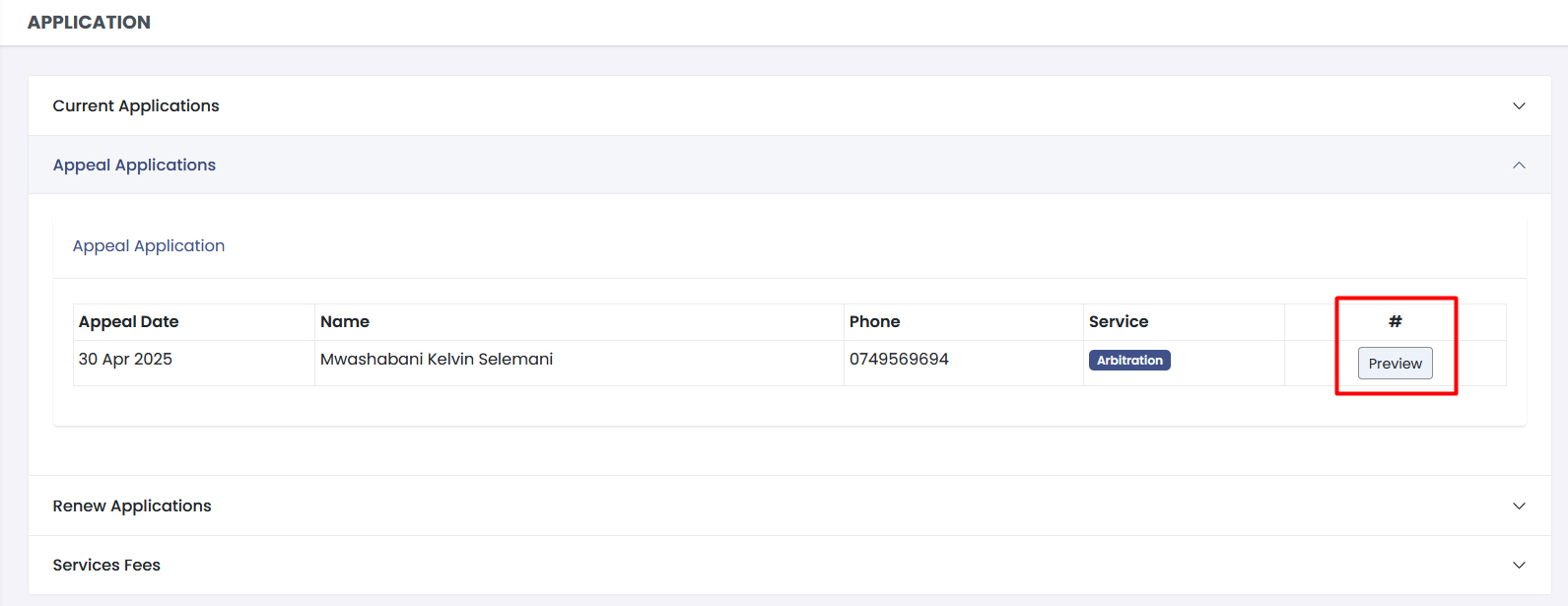The width and height of the screenshot is (1568, 606).
Task: Preview the appeal for Mwashabani Kelvin Selemani
Action: click(x=1395, y=364)
